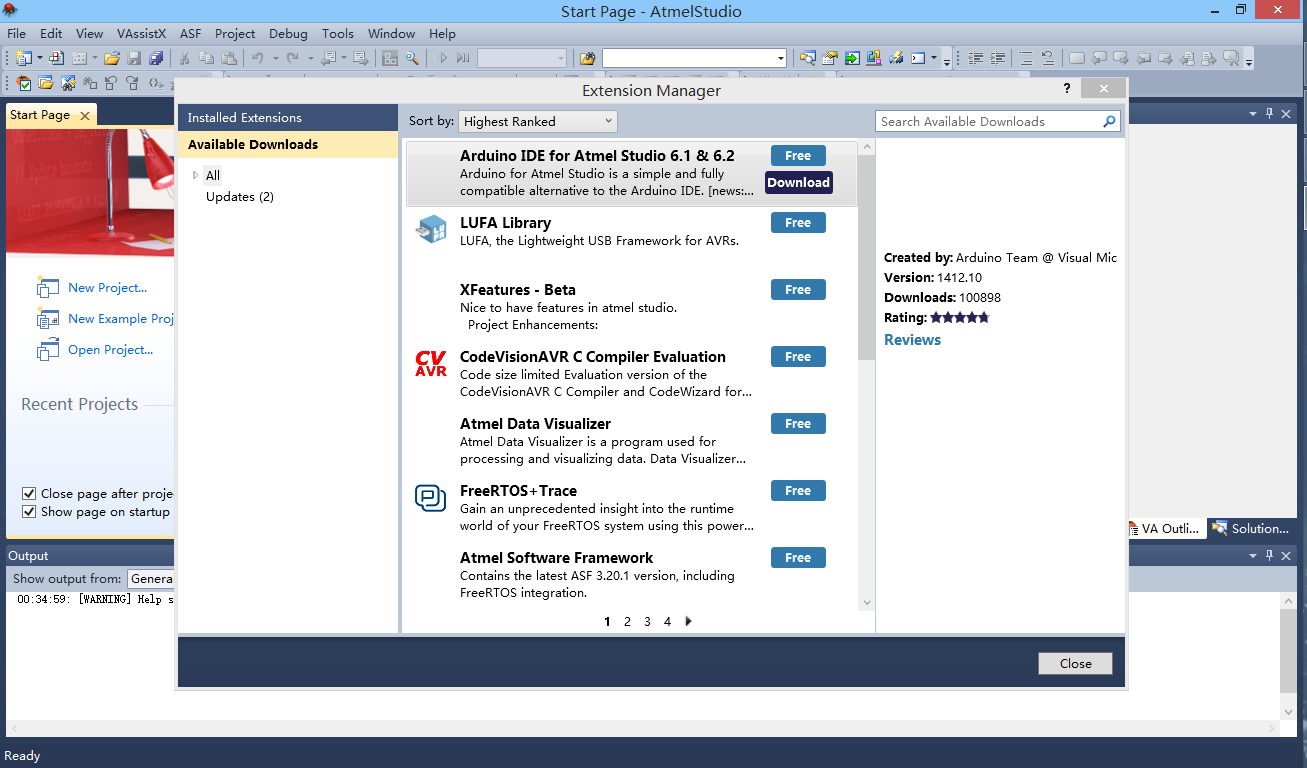Click Free button for LUFA Library

(798, 223)
